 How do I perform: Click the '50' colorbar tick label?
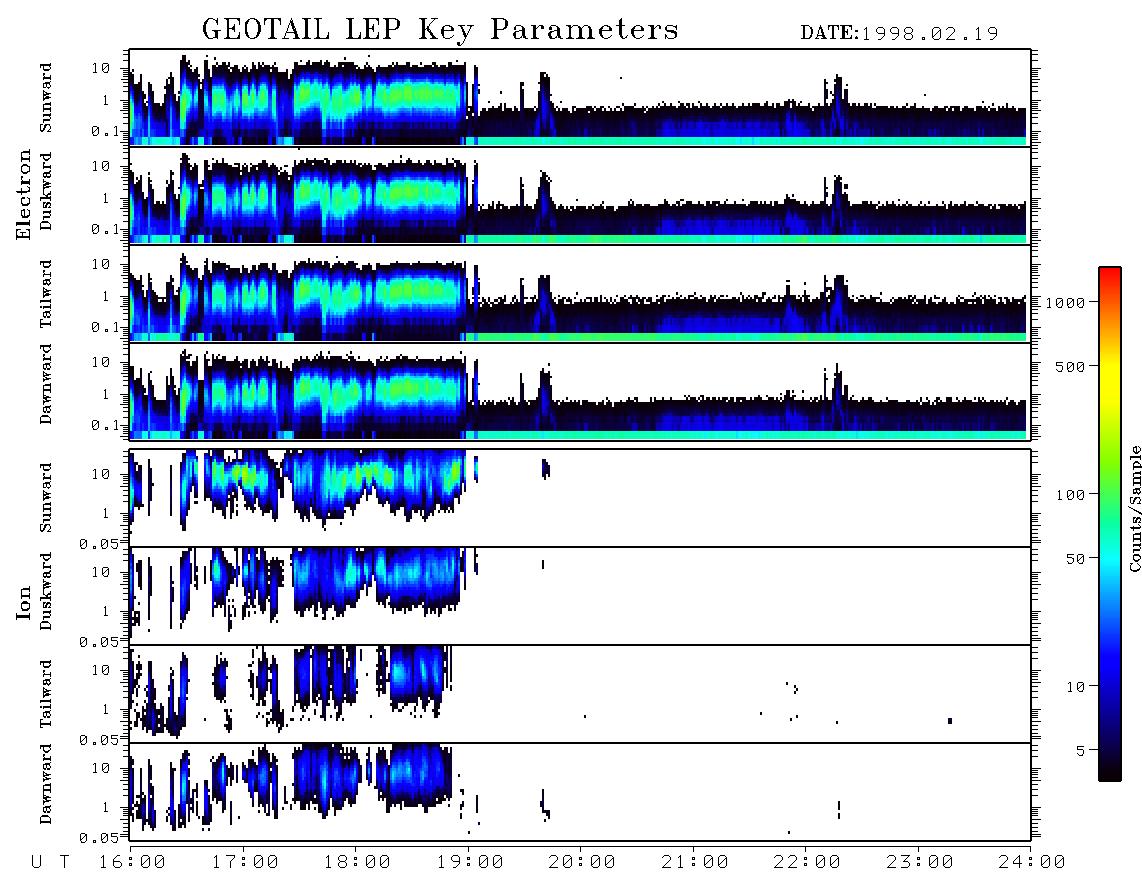pyautogui.click(x=1075, y=559)
